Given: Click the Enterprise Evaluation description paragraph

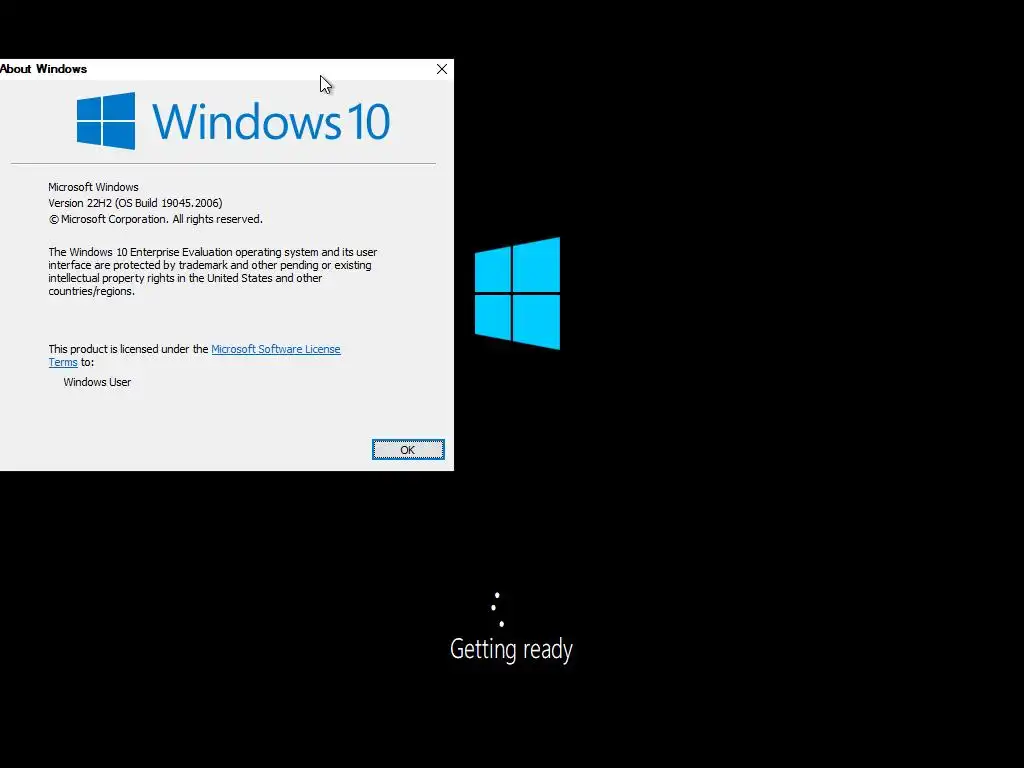Looking at the screenshot, I should pyautogui.click(x=213, y=272).
